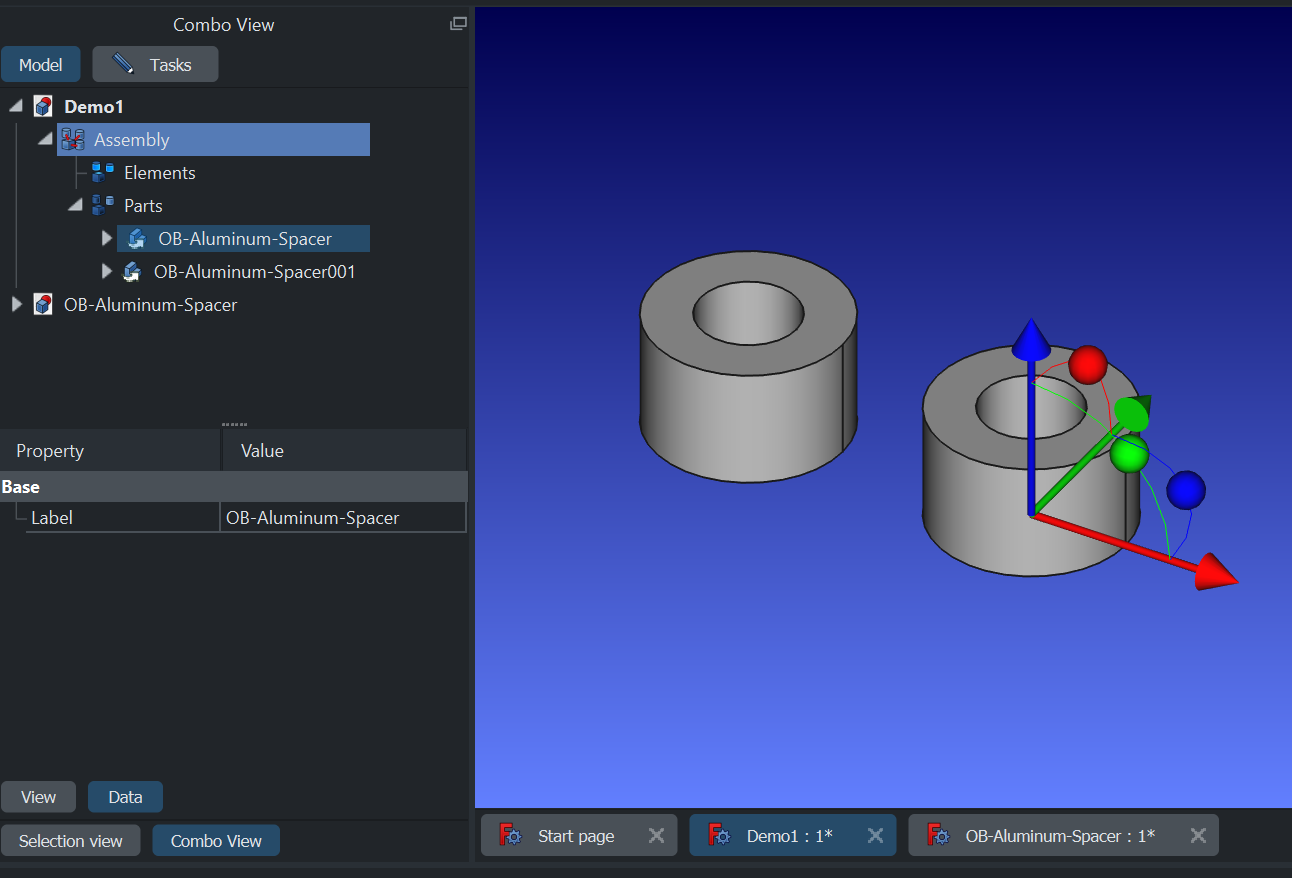Click the Base property group header
Viewport: 1292px width, 878px height.
pyautogui.click(x=234, y=487)
